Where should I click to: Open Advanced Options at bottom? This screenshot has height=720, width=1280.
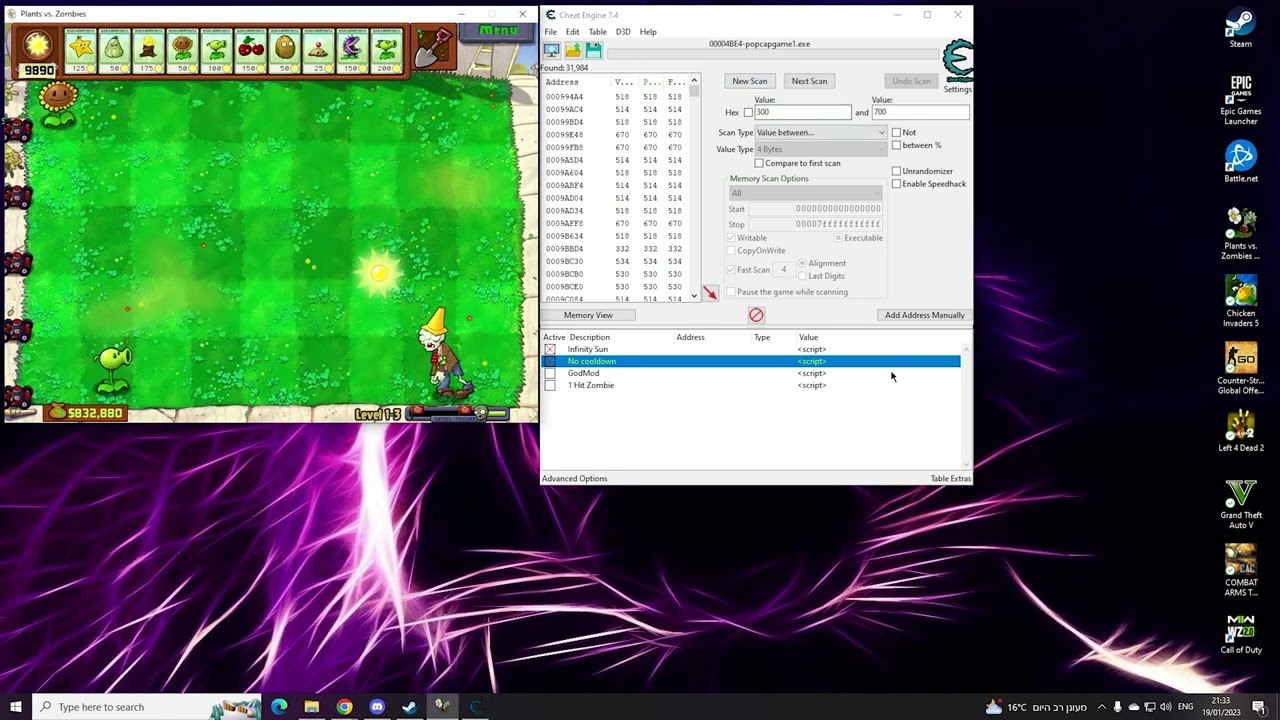pyautogui.click(x=574, y=478)
